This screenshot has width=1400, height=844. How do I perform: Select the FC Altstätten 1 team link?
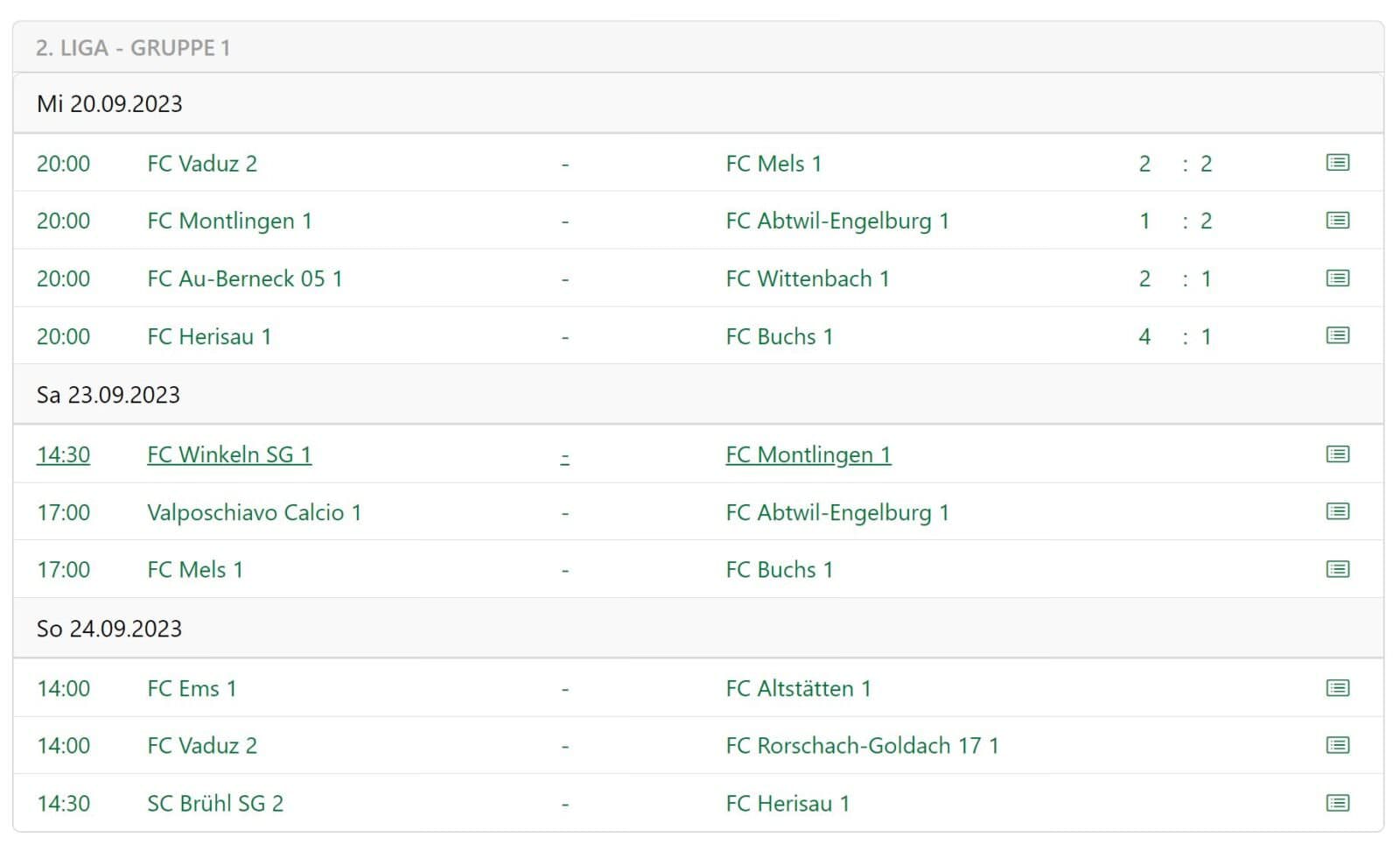(798, 689)
